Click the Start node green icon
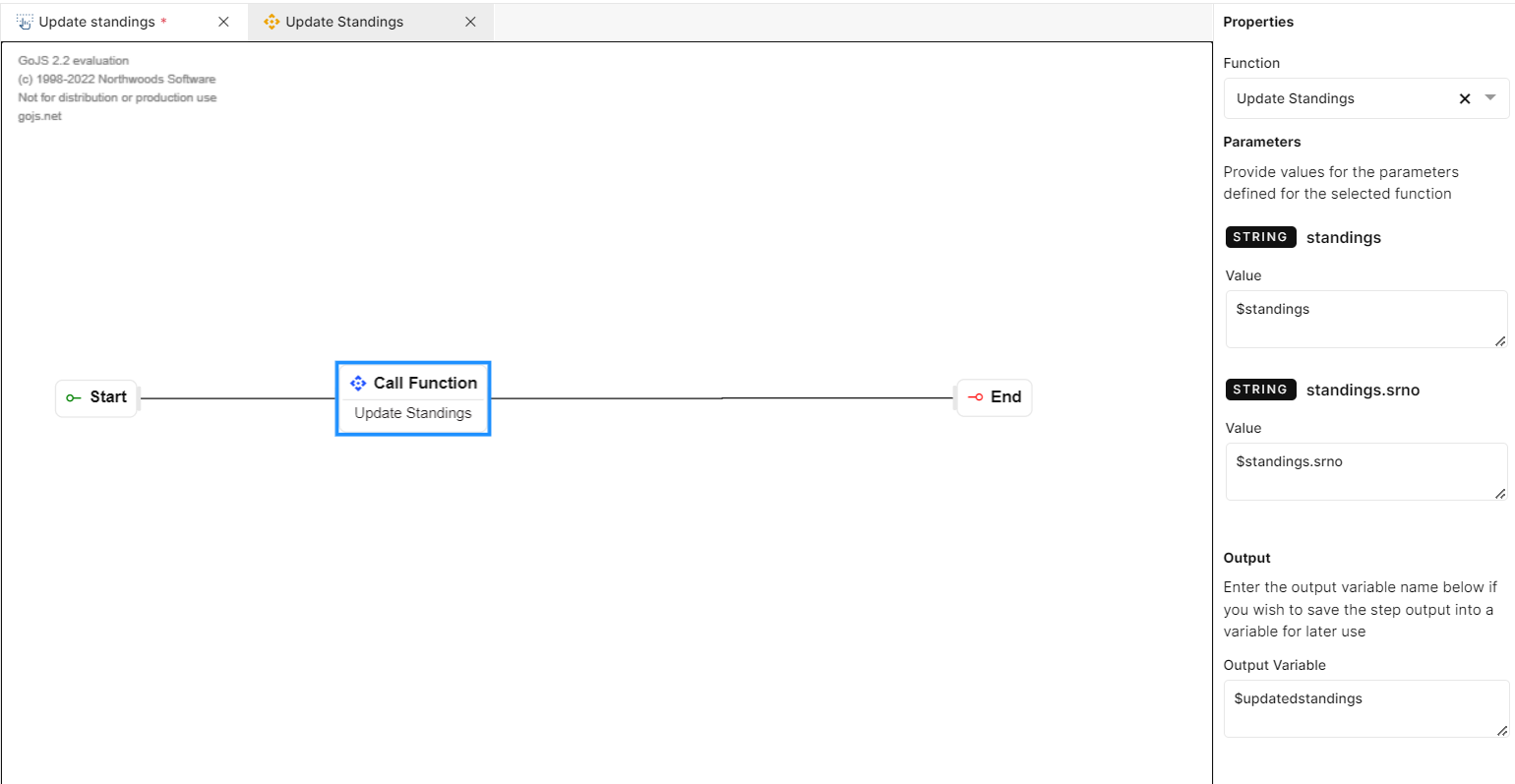1515x784 pixels. 73,398
